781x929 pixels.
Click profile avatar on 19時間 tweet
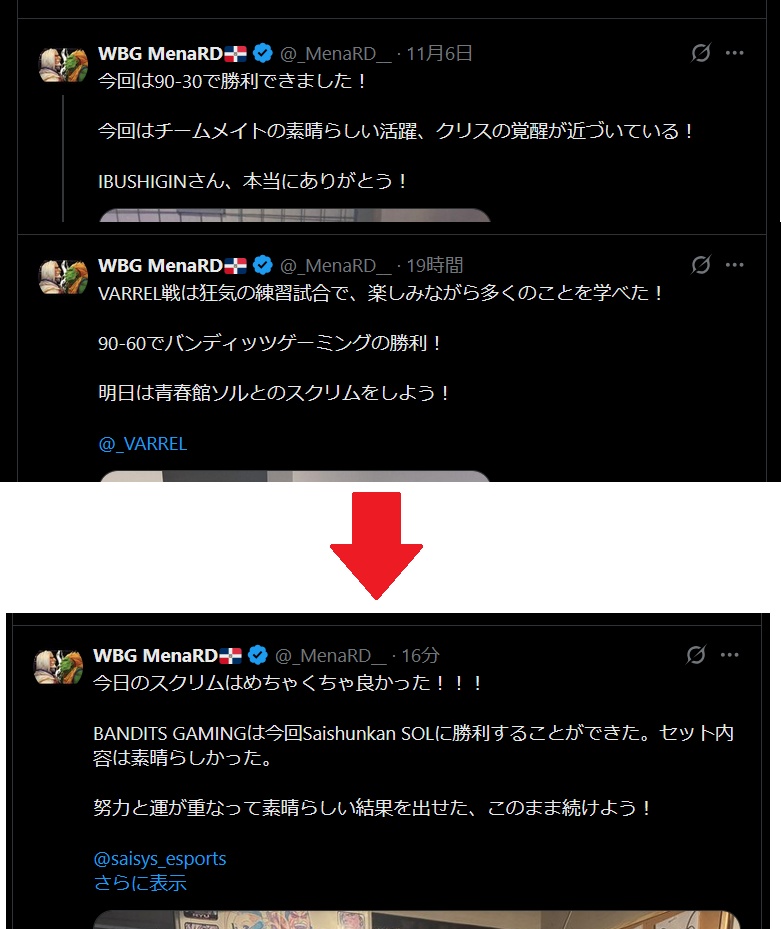coord(63,277)
